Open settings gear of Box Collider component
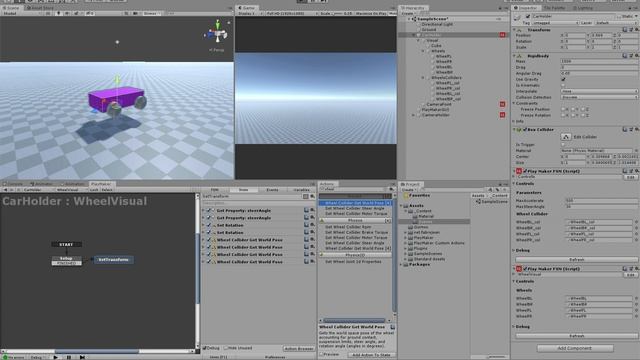 [636, 129]
